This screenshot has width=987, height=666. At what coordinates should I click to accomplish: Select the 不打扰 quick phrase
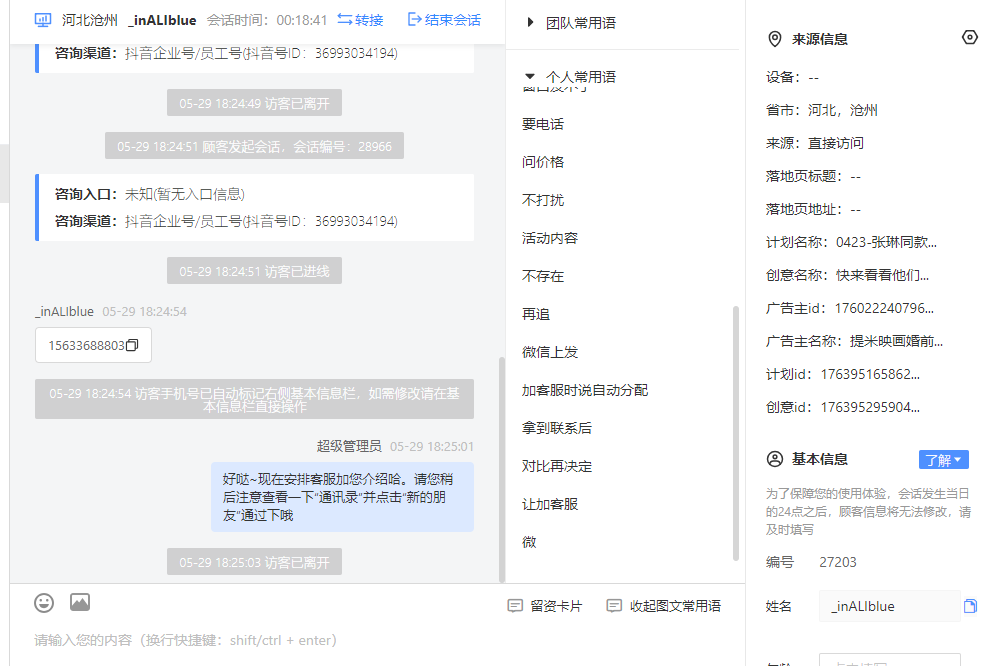click(543, 200)
